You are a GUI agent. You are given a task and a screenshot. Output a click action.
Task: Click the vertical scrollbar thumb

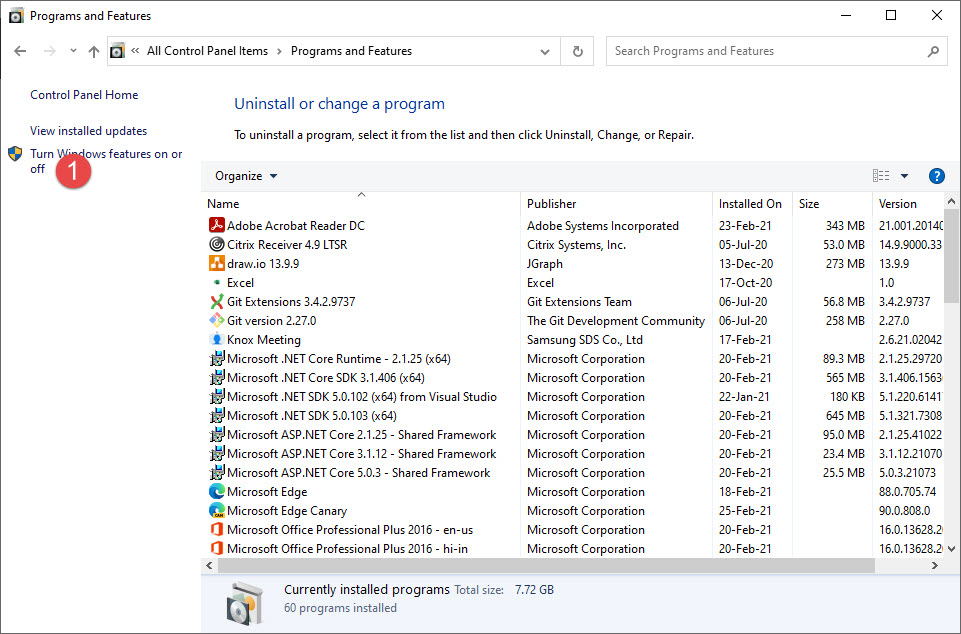coord(951,256)
